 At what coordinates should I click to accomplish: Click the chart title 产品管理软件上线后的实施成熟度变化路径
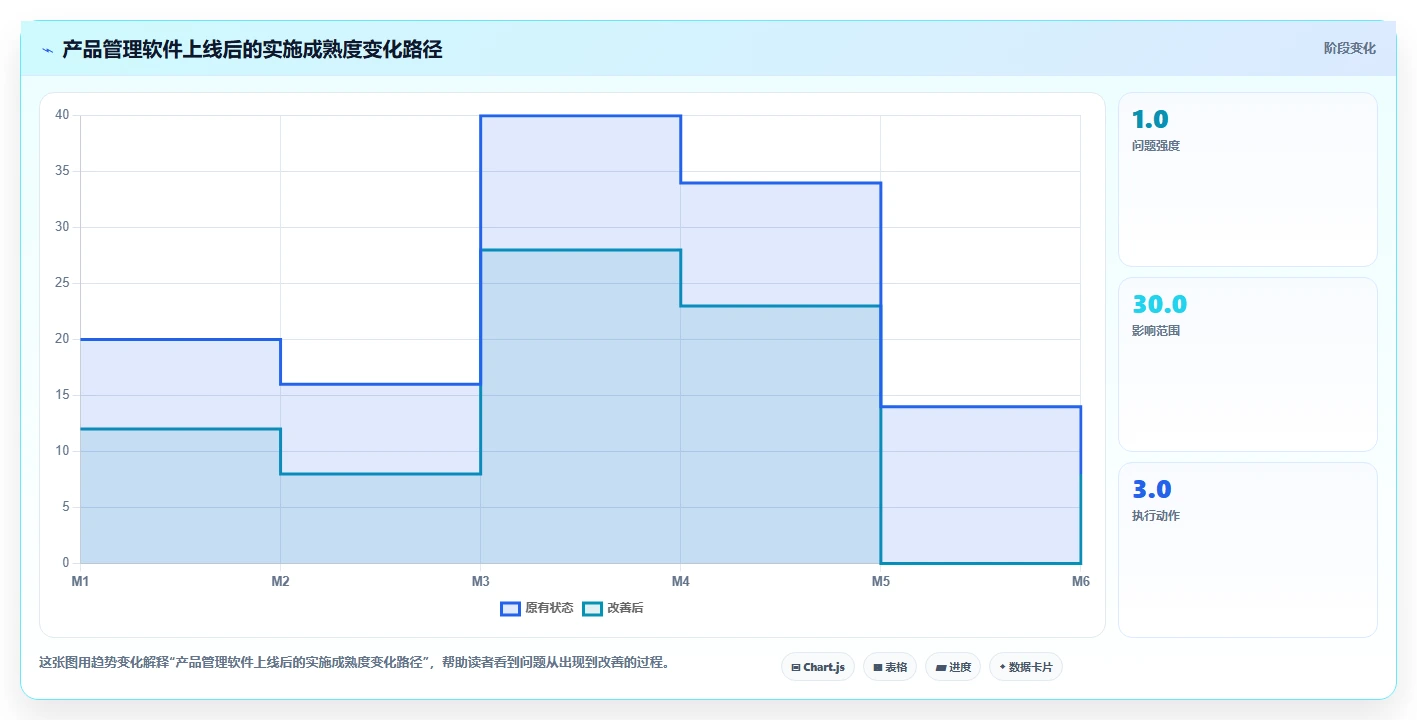click(x=252, y=49)
